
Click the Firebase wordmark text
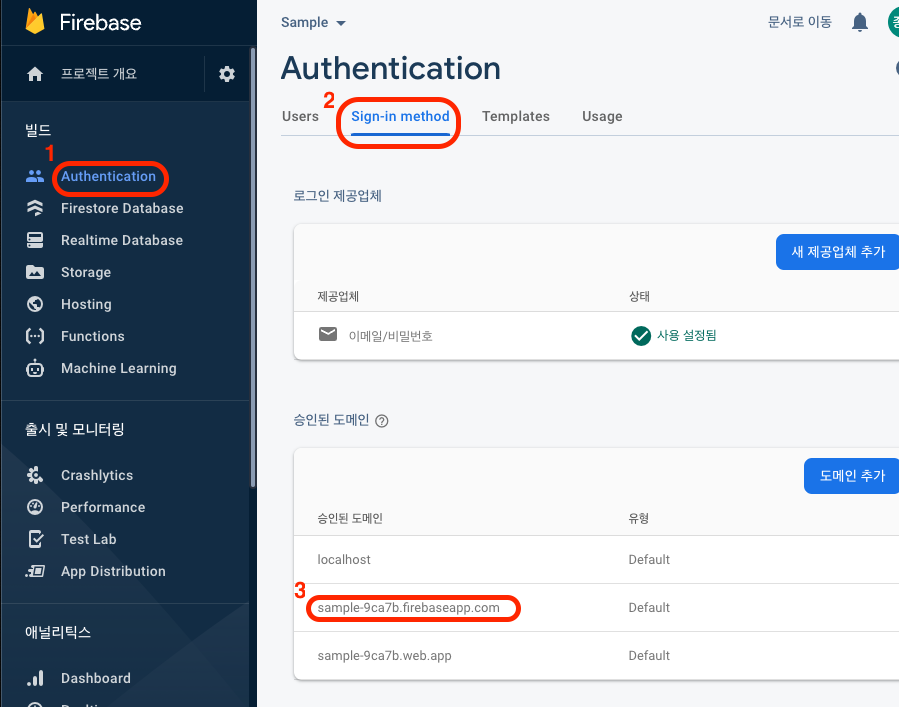[x=100, y=22]
